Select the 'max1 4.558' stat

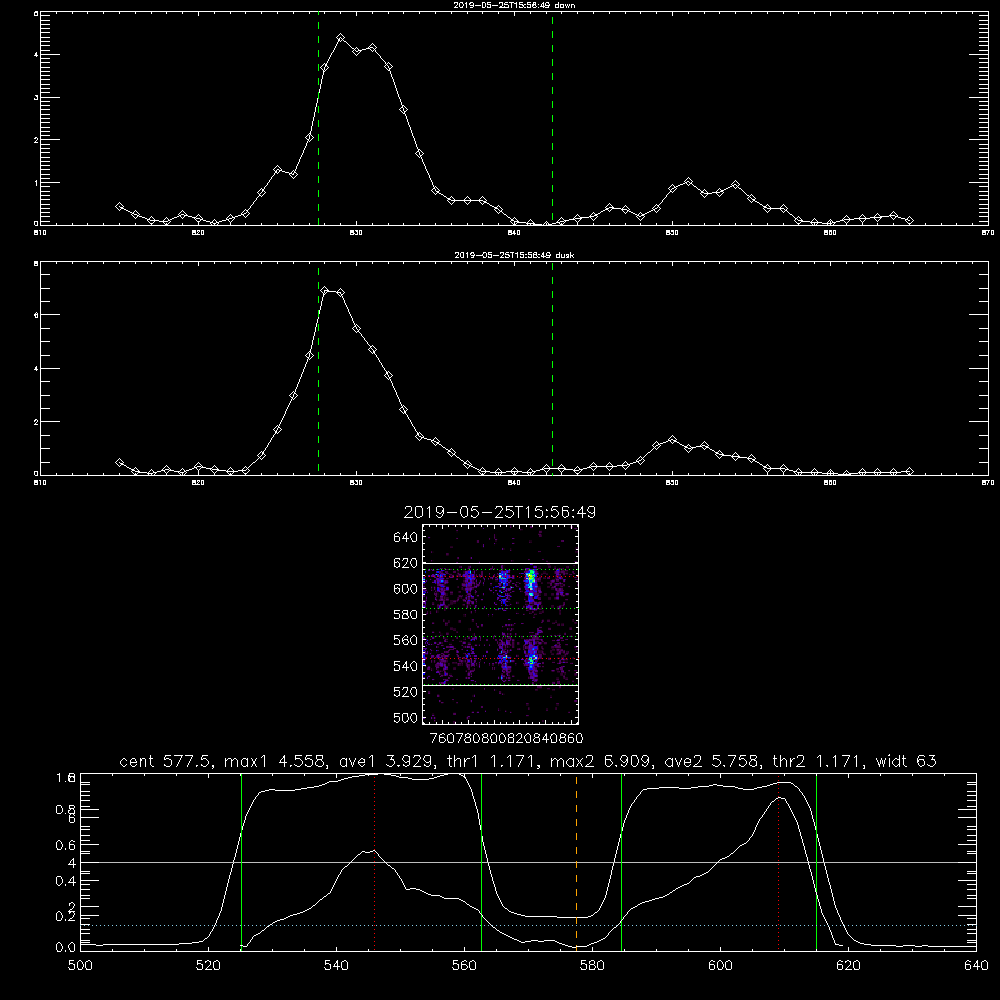tap(277, 761)
